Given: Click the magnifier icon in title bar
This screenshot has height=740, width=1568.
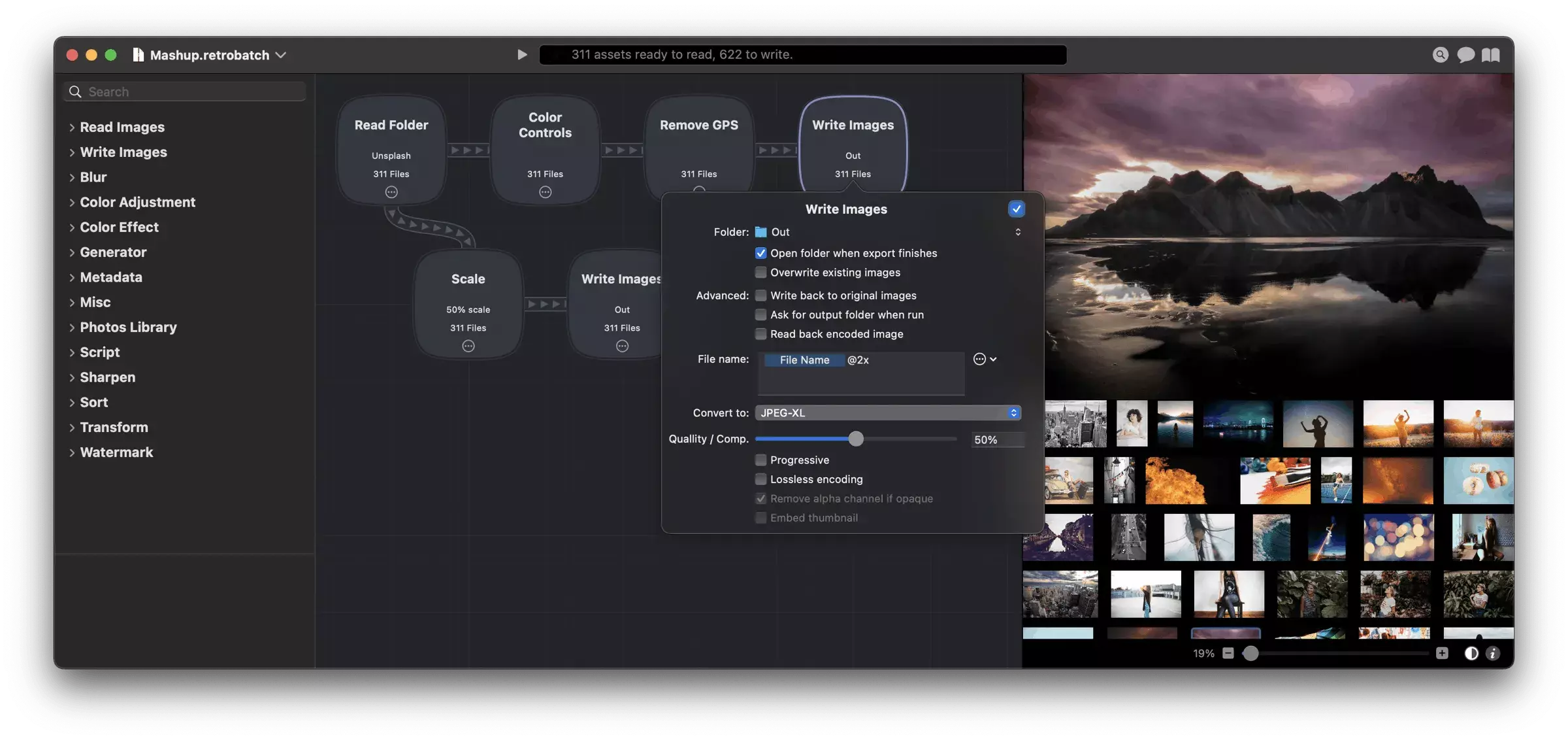Looking at the screenshot, I should (x=1440, y=55).
